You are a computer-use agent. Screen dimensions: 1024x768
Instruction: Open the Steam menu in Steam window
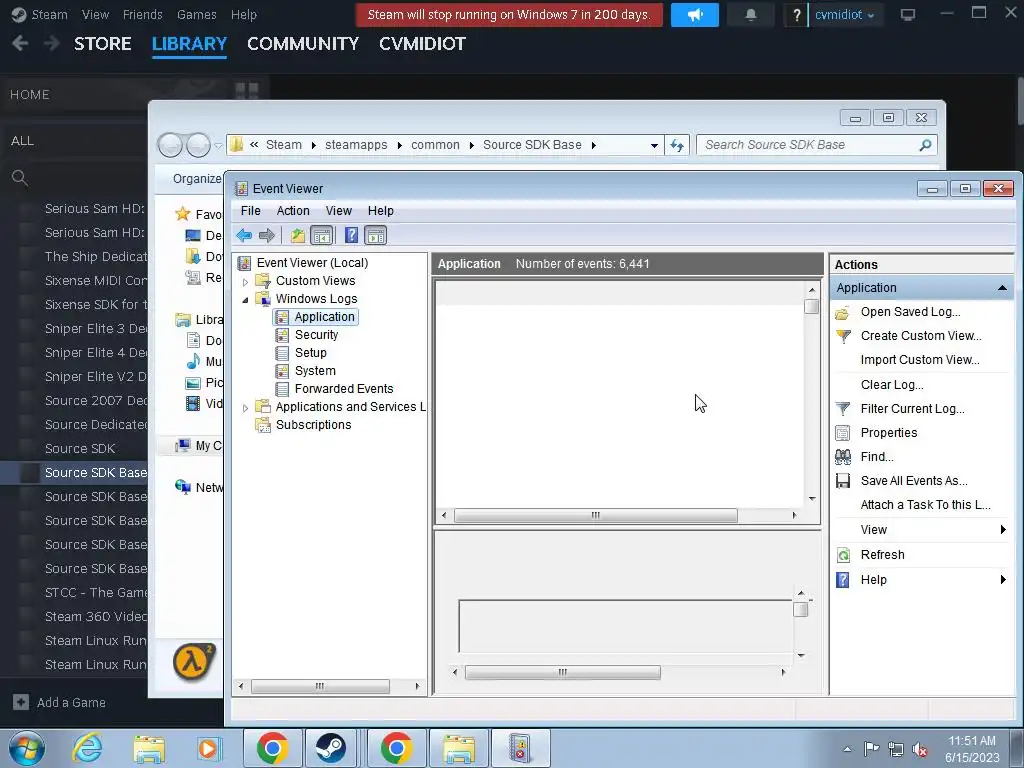[49, 14]
